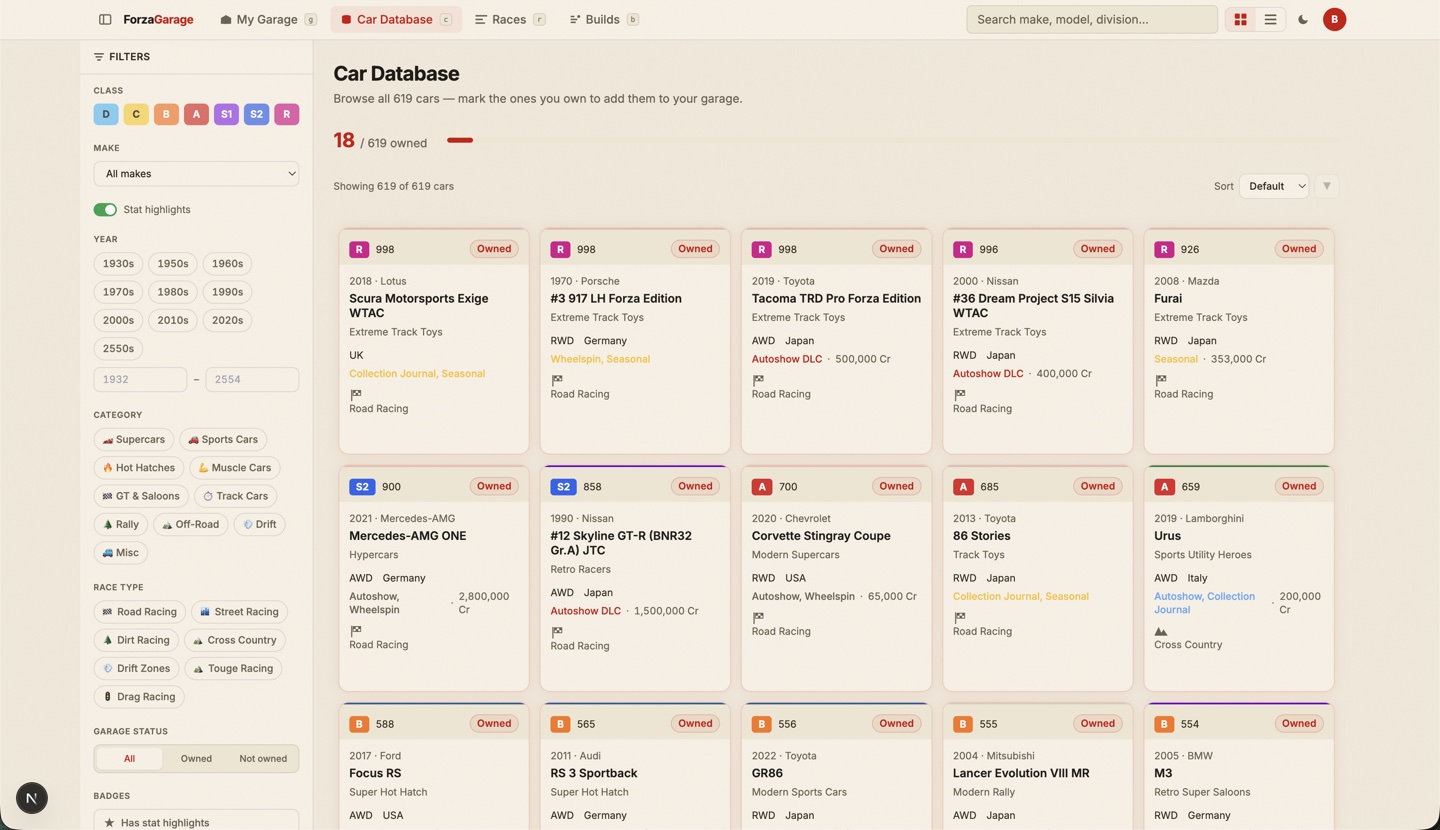The height and width of the screenshot is (830, 1440).
Task: Go to the Races tab
Action: [x=509, y=19]
